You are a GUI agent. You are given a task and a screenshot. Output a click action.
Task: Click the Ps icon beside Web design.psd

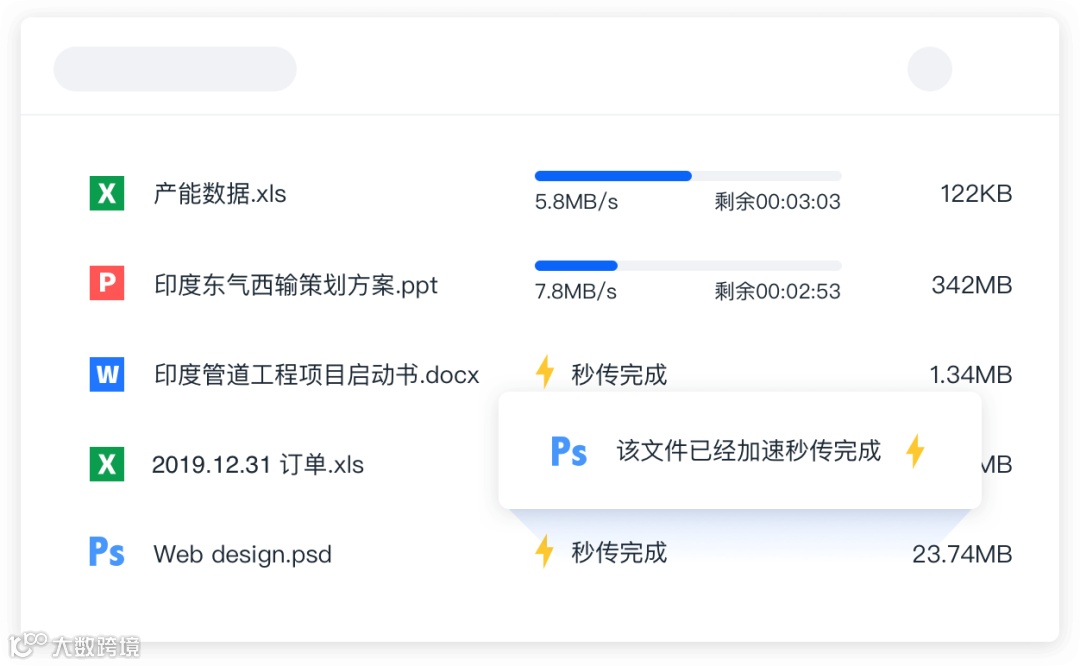coord(107,552)
